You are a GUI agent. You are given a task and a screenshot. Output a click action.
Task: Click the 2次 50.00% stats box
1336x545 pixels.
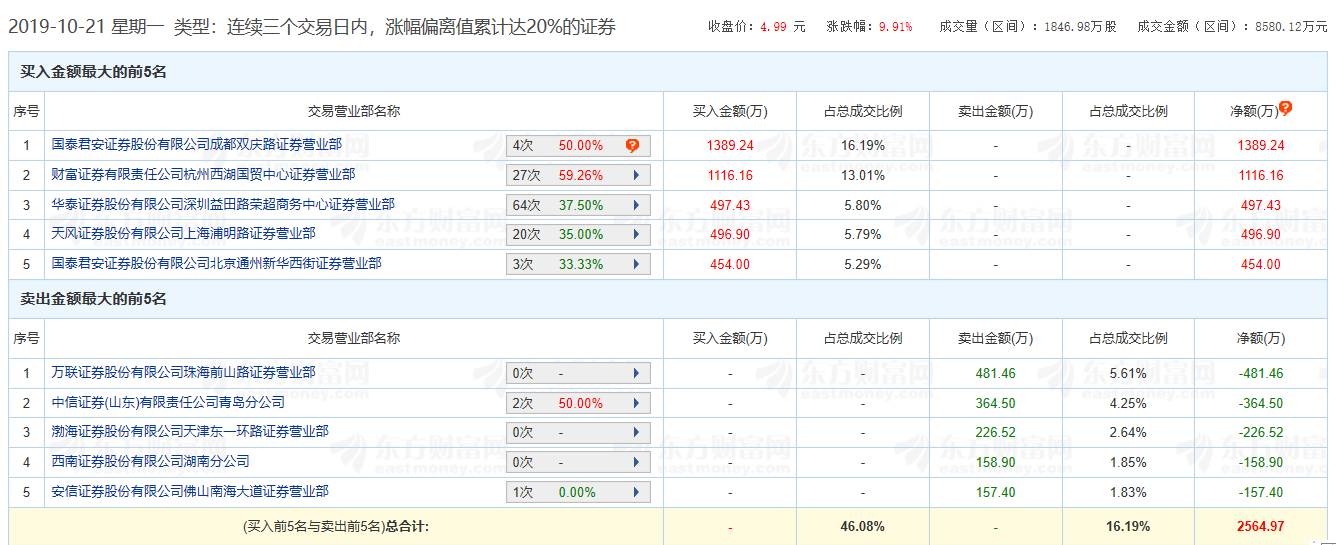click(578, 404)
